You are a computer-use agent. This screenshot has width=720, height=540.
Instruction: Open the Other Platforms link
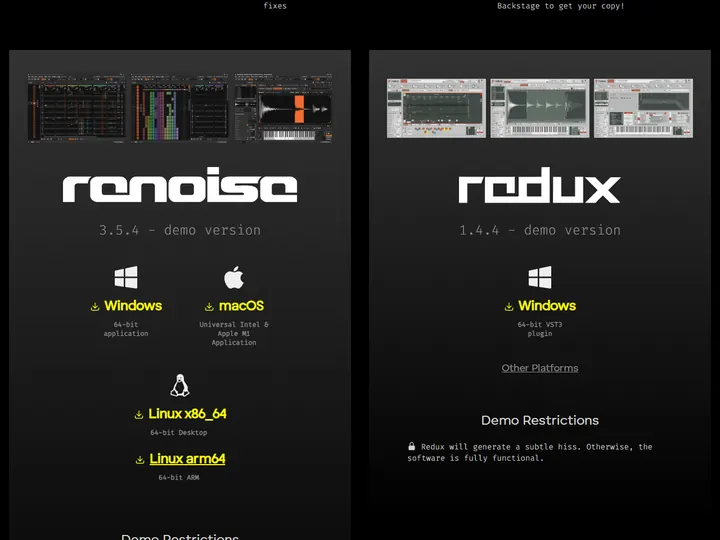point(540,368)
